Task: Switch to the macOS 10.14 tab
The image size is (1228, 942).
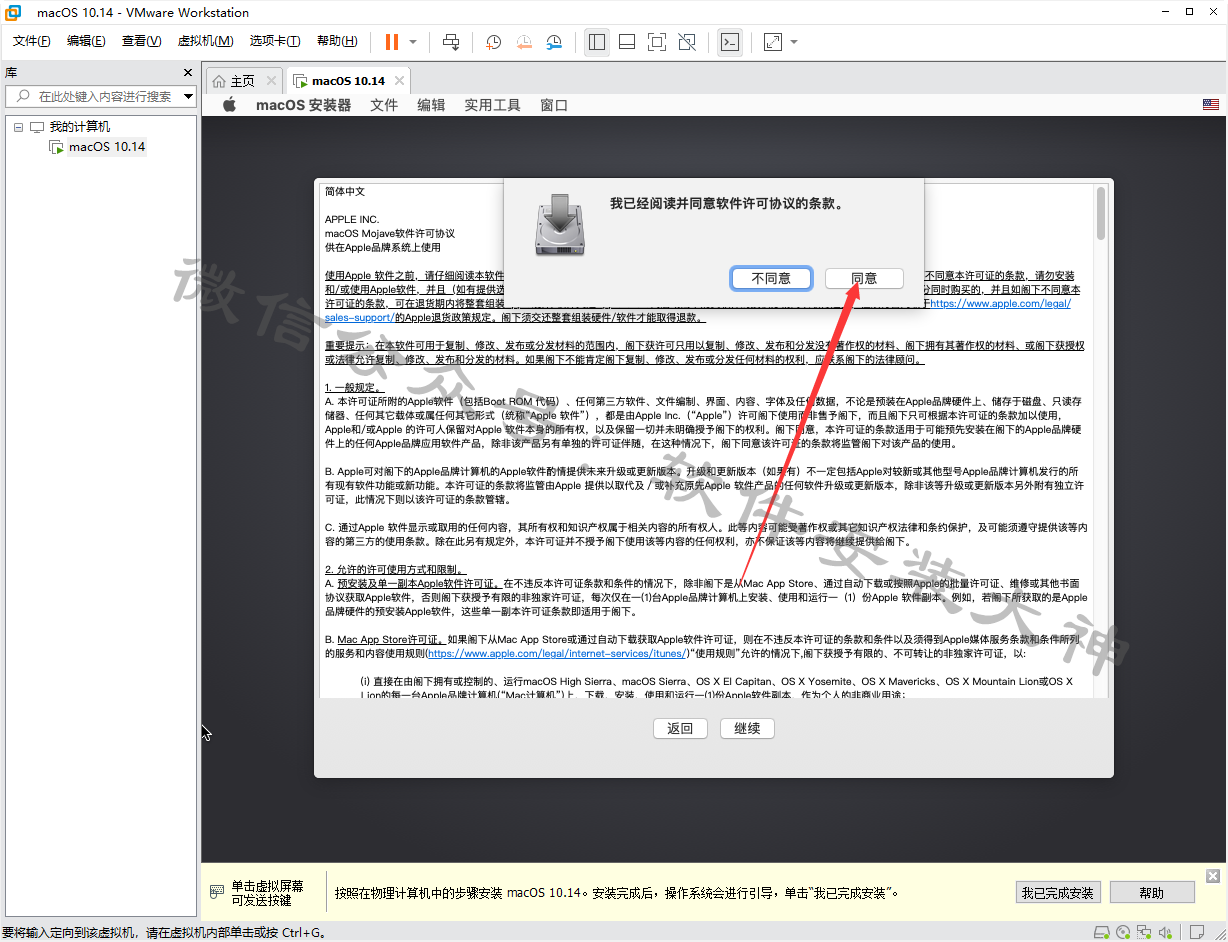Action: pos(348,81)
